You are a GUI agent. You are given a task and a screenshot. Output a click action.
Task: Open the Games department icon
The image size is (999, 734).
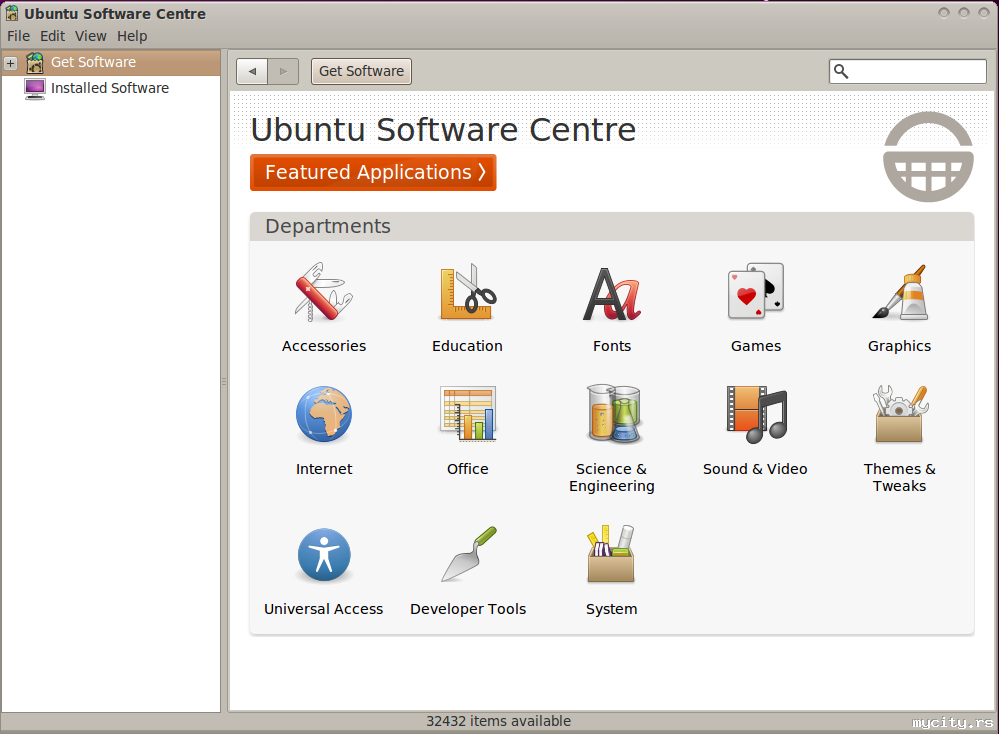pos(756,291)
